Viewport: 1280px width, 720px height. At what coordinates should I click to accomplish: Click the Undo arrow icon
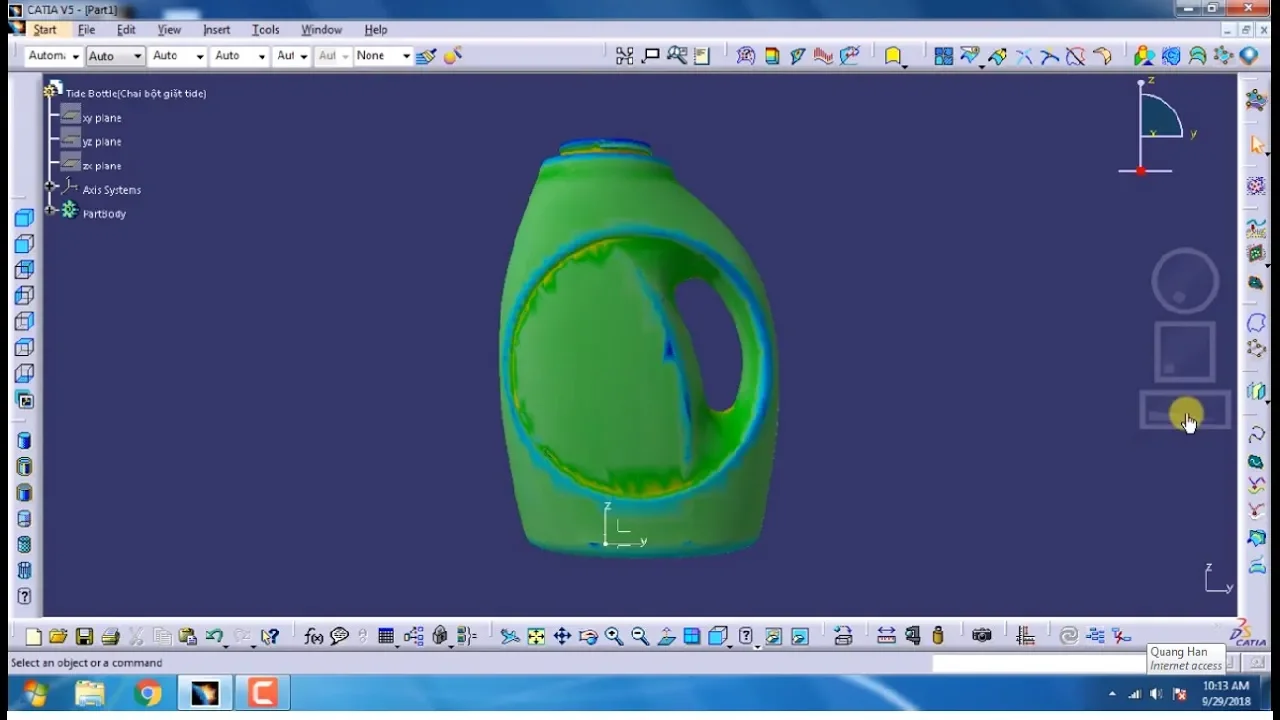click(x=213, y=636)
